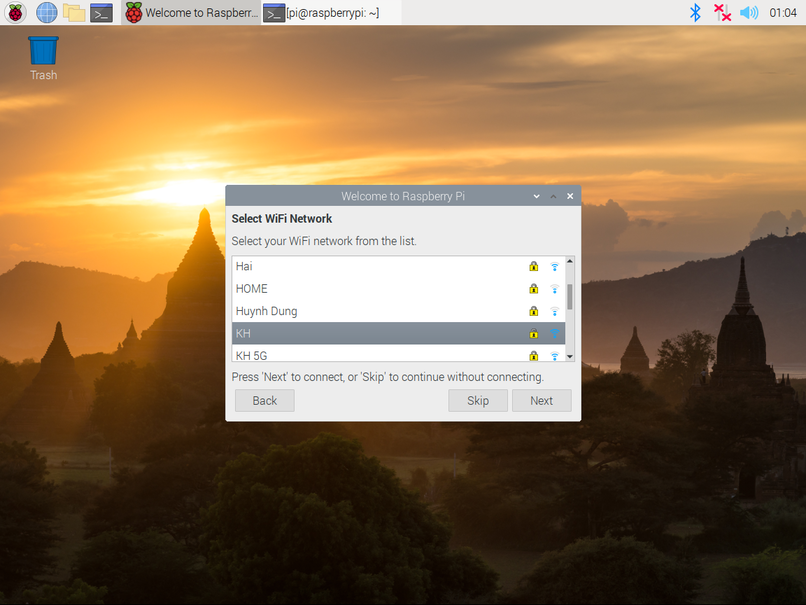Viewport: 806px width, 605px height.
Task: Minimize the Welcome dialog with chevron-down button
Action: tap(537, 196)
